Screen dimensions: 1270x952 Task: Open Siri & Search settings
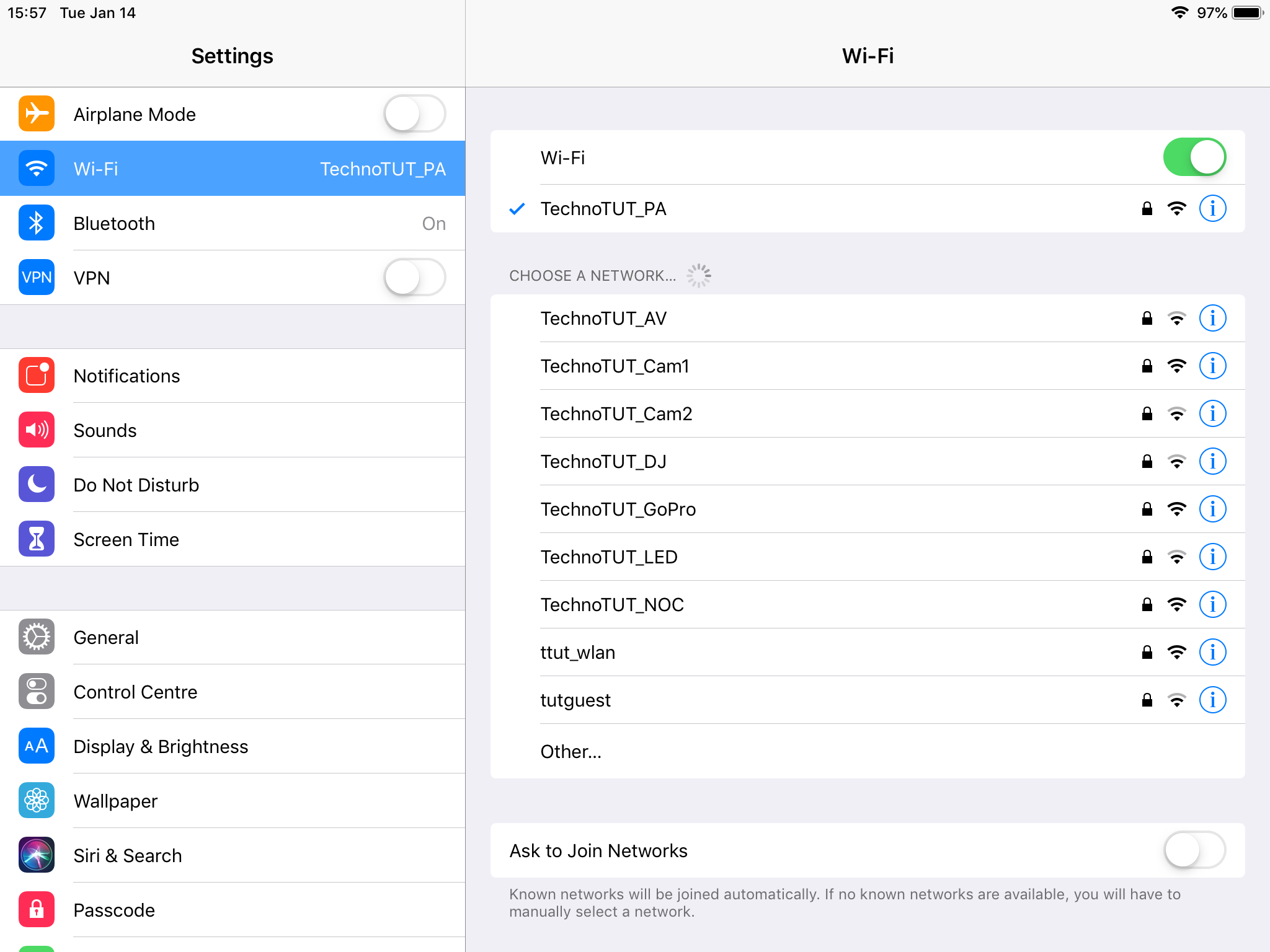233,855
